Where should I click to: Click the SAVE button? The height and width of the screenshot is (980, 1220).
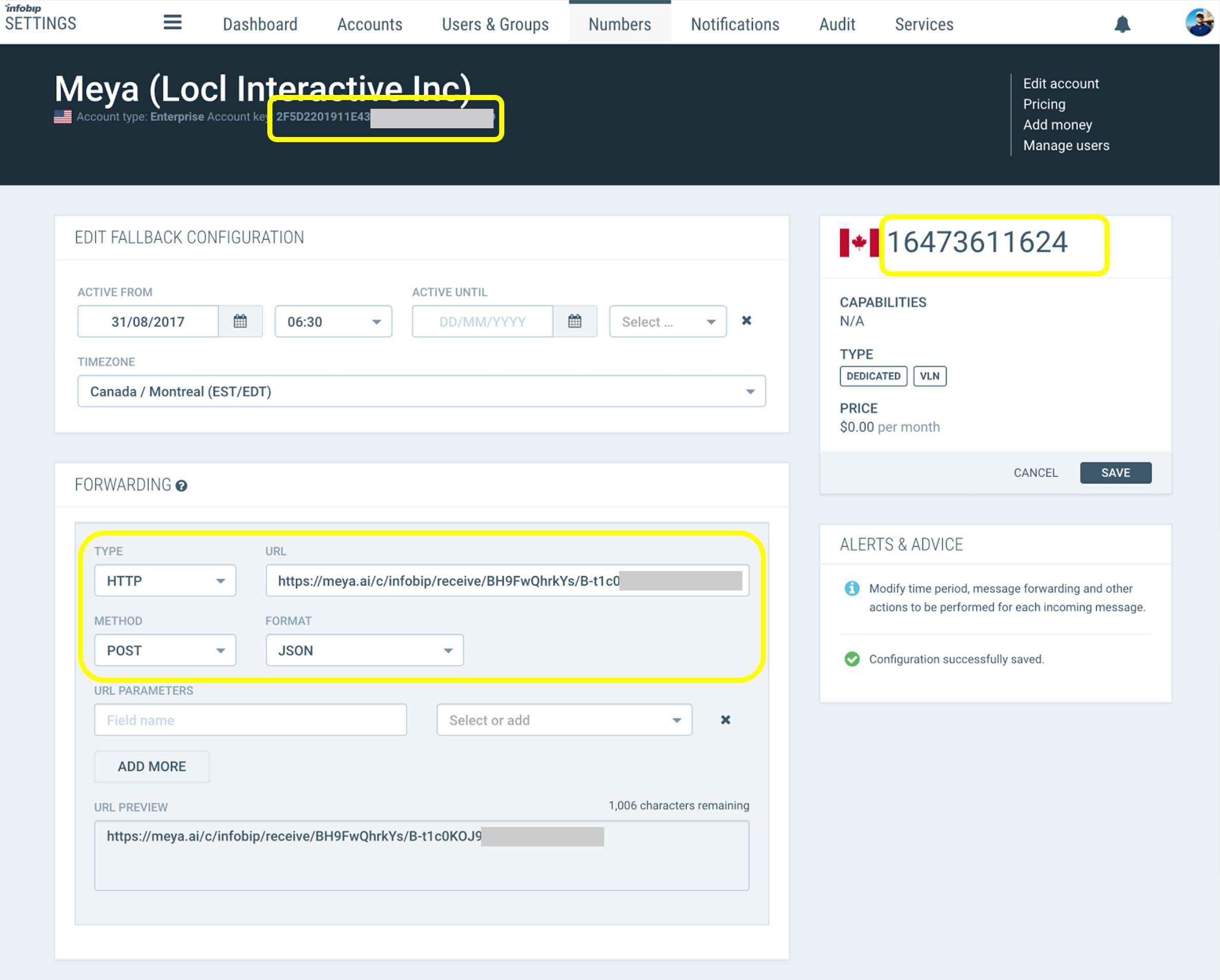[x=1115, y=473]
